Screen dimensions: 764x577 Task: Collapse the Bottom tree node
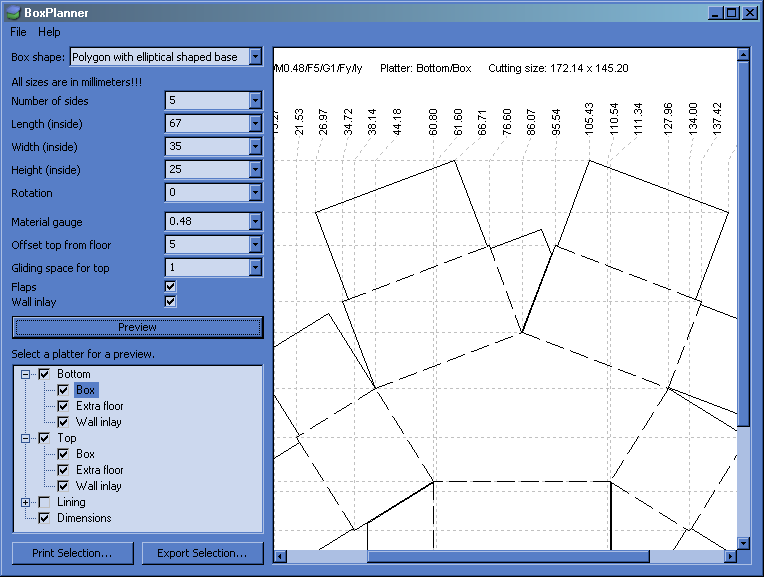click(x=26, y=374)
